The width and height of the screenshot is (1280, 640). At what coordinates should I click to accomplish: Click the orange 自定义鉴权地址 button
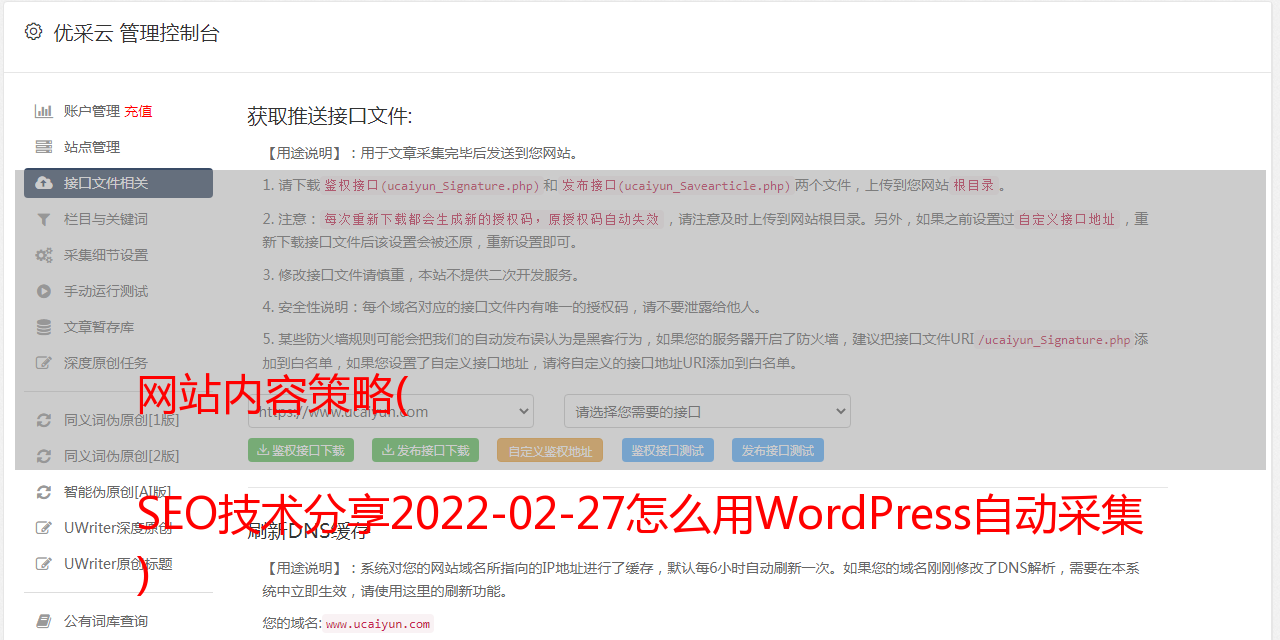[x=550, y=450]
